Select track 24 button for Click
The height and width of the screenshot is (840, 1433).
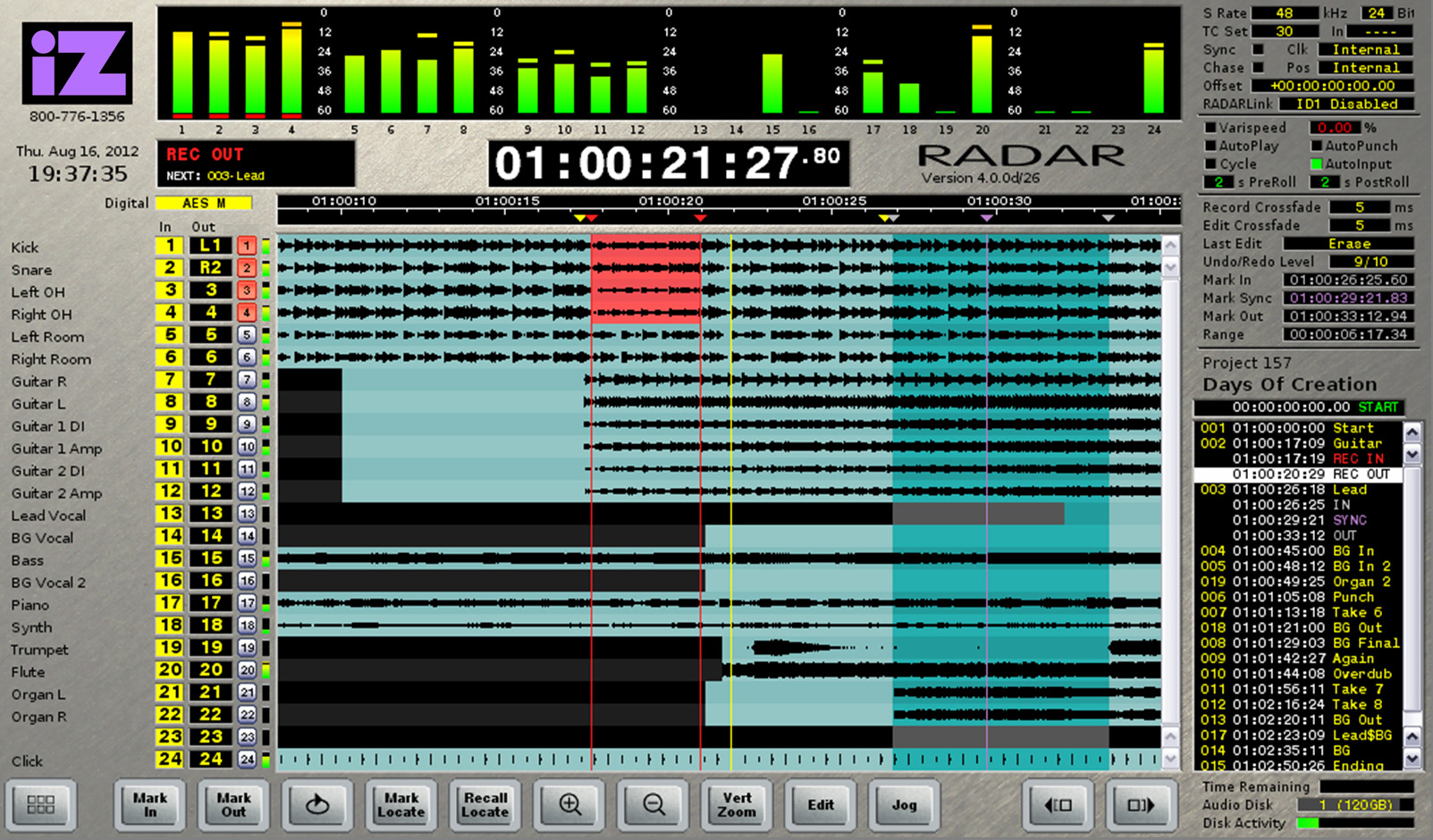coord(247,760)
